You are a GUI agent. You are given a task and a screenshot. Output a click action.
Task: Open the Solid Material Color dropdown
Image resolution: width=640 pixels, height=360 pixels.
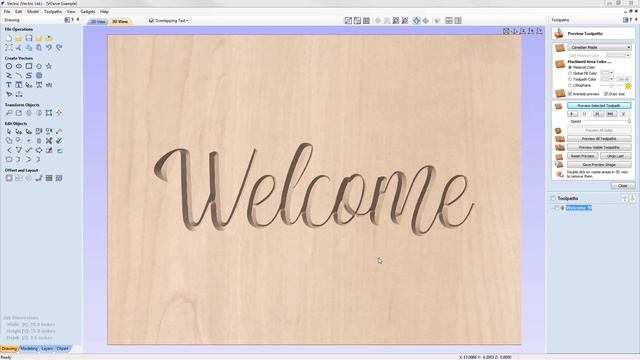coord(618,55)
